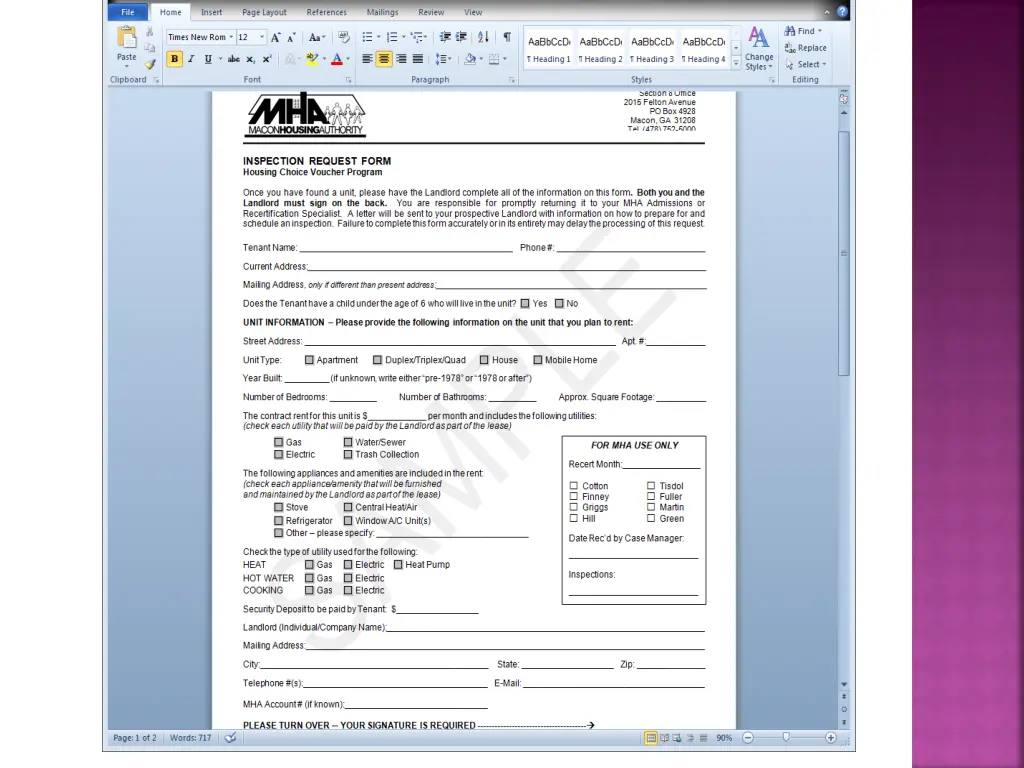This screenshot has height=768, width=1024.
Task: Open Word Help question mark icon
Action: (x=842, y=12)
